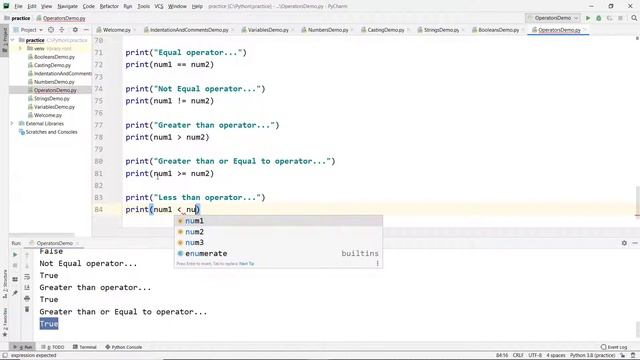
Task: Open Project panel settings gear
Action: coord(75,30)
